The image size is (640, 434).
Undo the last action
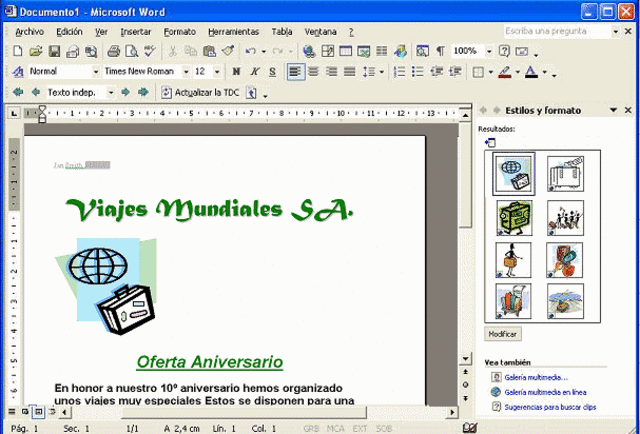pyautogui.click(x=251, y=51)
